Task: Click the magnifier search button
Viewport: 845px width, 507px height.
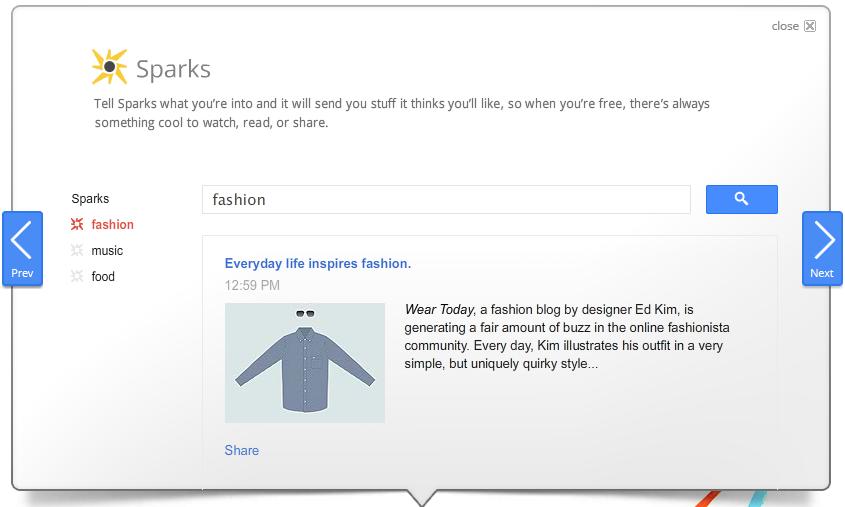Action: (x=741, y=199)
